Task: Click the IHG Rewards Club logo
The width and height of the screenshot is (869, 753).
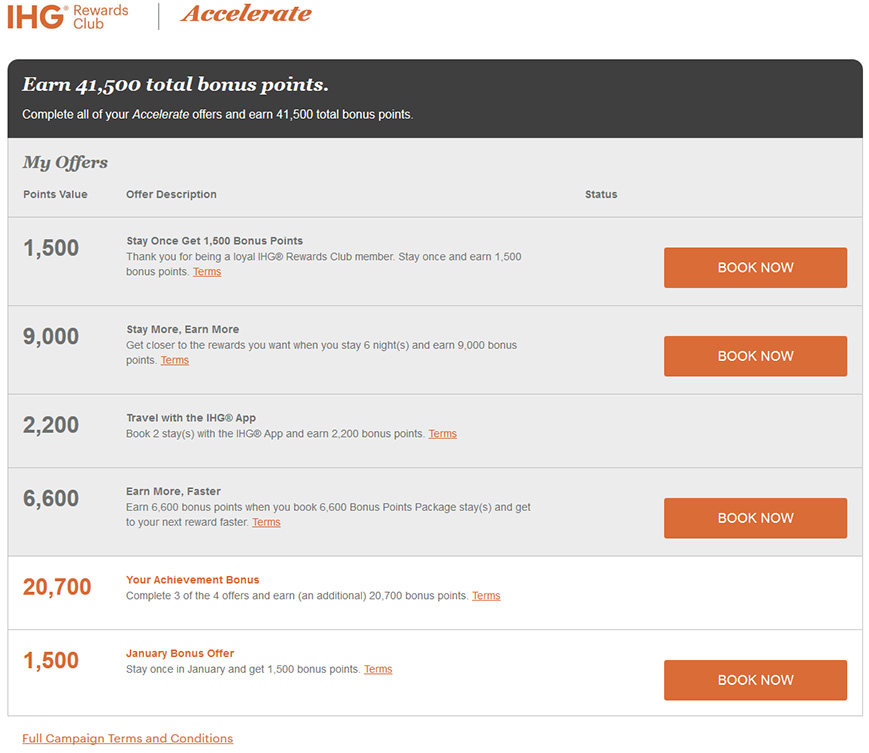Action: coord(68,17)
